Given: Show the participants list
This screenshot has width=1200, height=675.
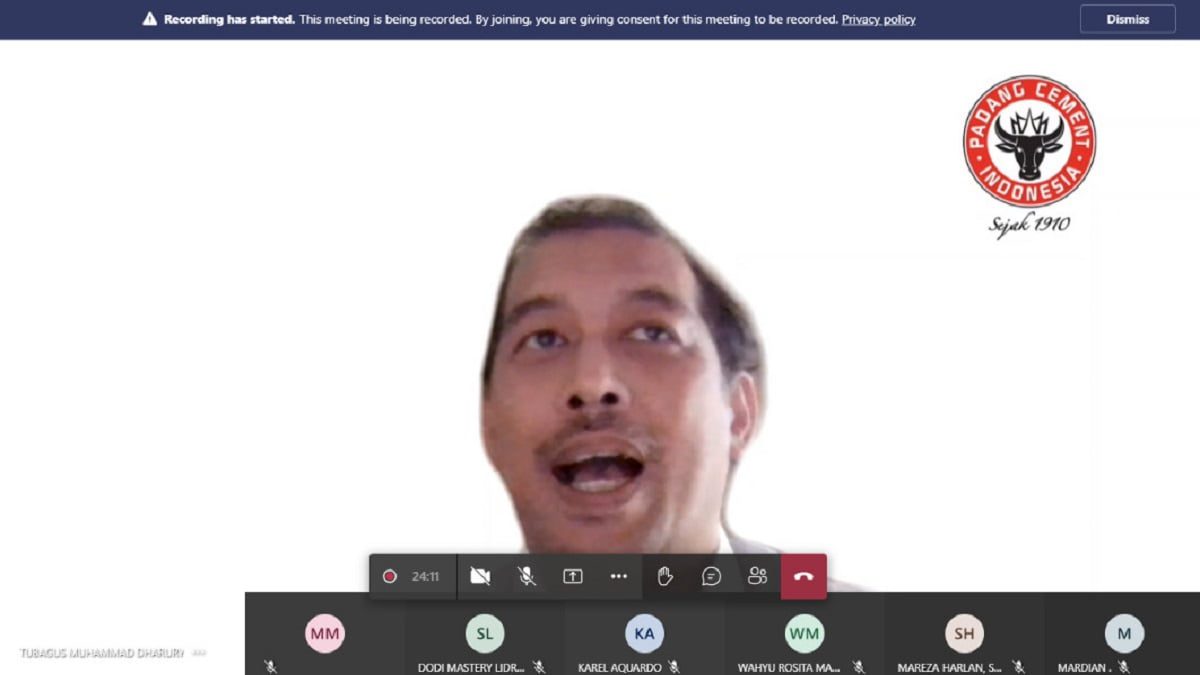Looking at the screenshot, I should (x=757, y=576).
